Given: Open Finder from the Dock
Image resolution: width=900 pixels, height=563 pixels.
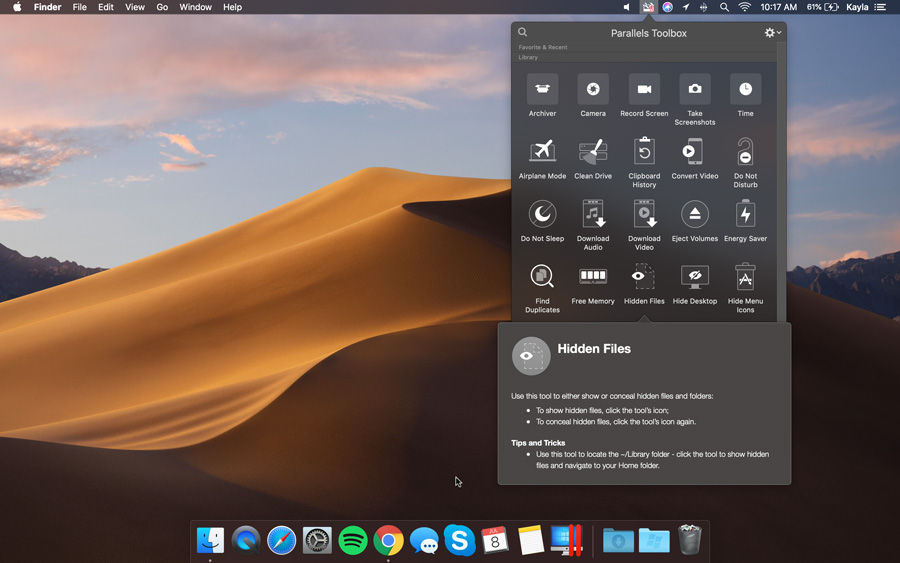Looking at the screenshot, I should [210, 540].
